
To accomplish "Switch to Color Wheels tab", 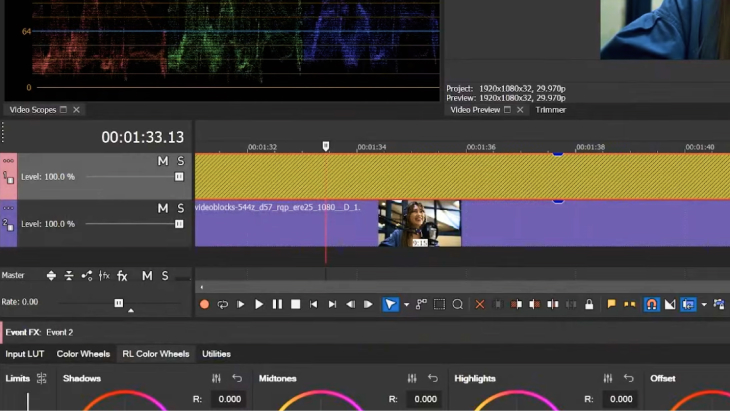I will (83, 354).
